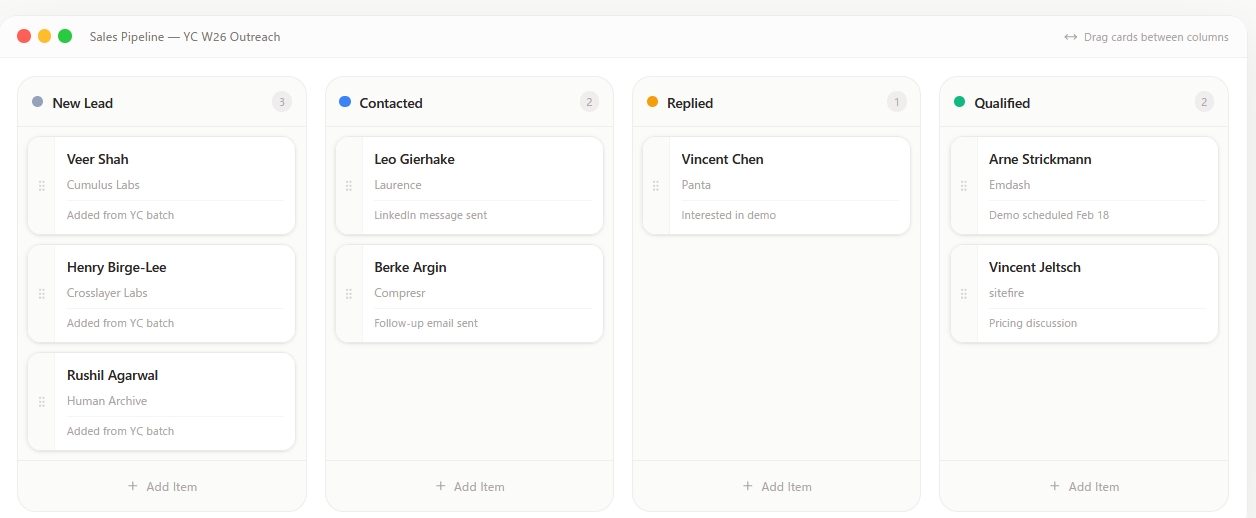
Task: Open the Vincent Chen lead card name
Action: click(722, 159)
